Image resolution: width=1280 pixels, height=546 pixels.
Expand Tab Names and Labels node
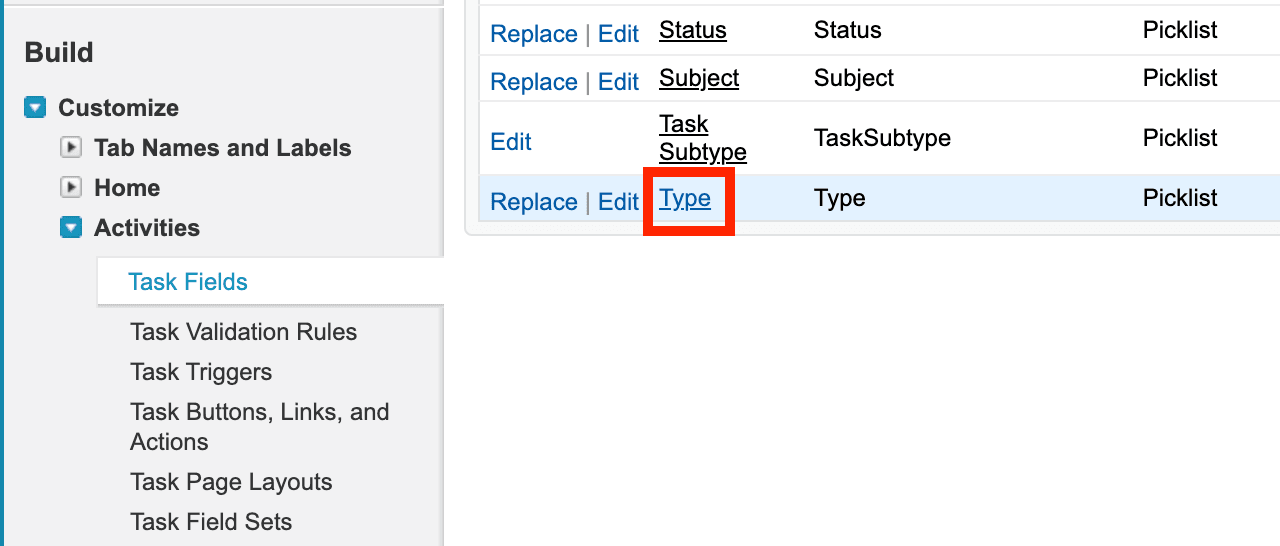(71, 148)
